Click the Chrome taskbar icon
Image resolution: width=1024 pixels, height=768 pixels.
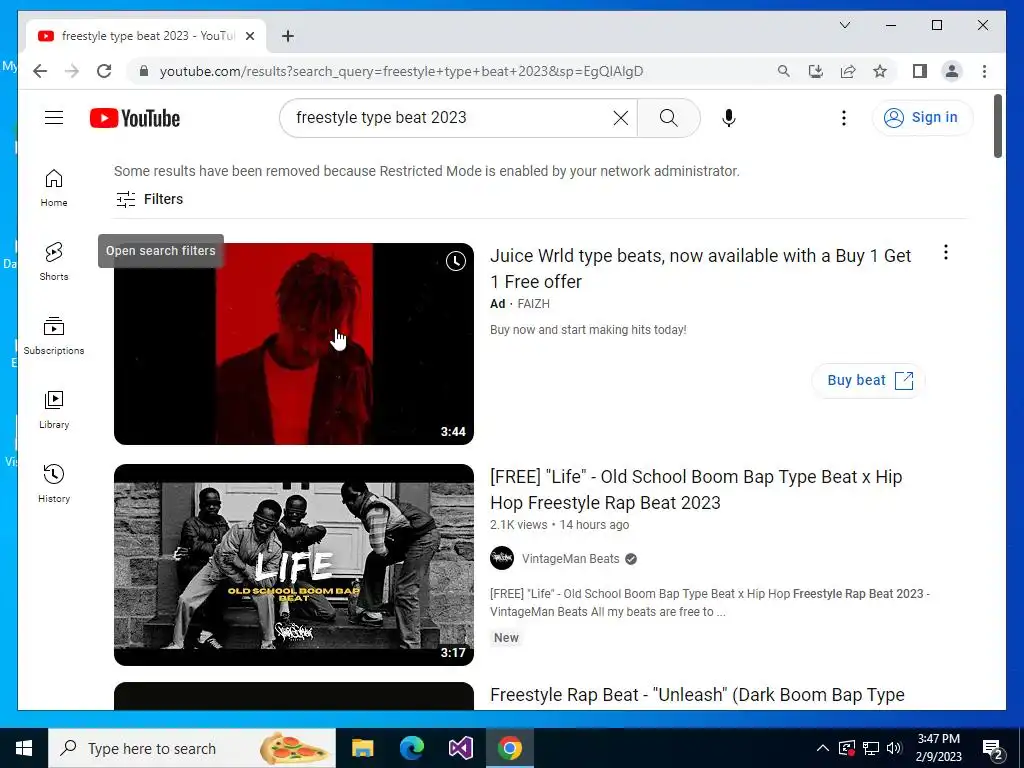click(x=509, y=748)
